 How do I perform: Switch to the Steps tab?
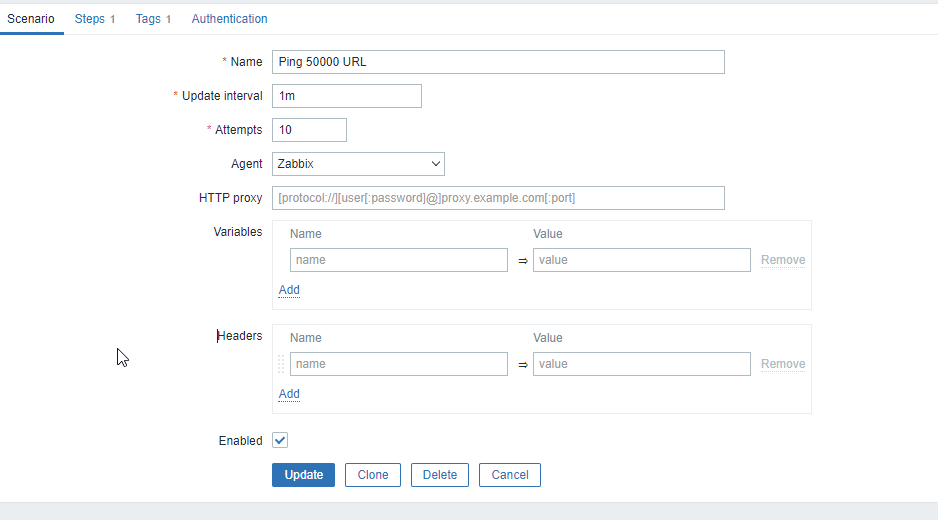[x=94, y=19]
